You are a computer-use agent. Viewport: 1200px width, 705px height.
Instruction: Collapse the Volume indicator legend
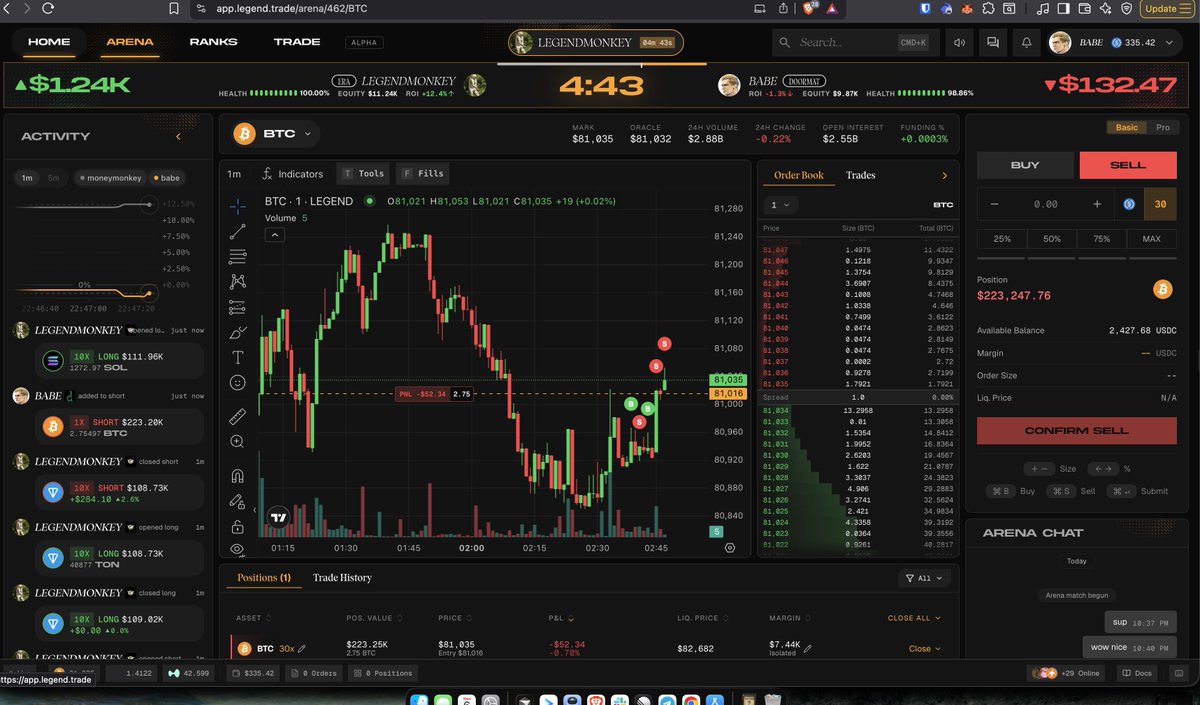point(274,235)
